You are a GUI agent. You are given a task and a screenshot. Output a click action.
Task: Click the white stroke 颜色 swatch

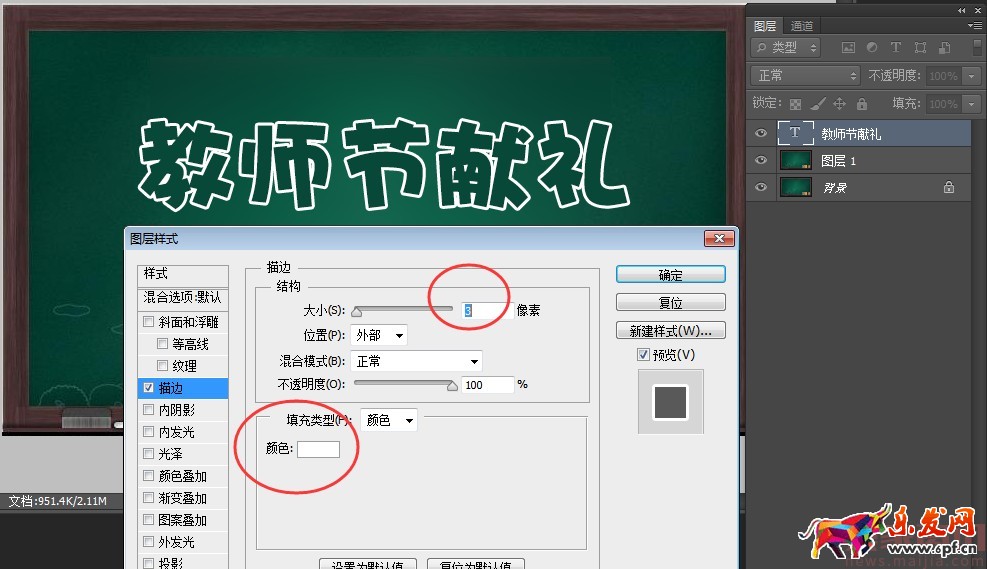(318, 450)
